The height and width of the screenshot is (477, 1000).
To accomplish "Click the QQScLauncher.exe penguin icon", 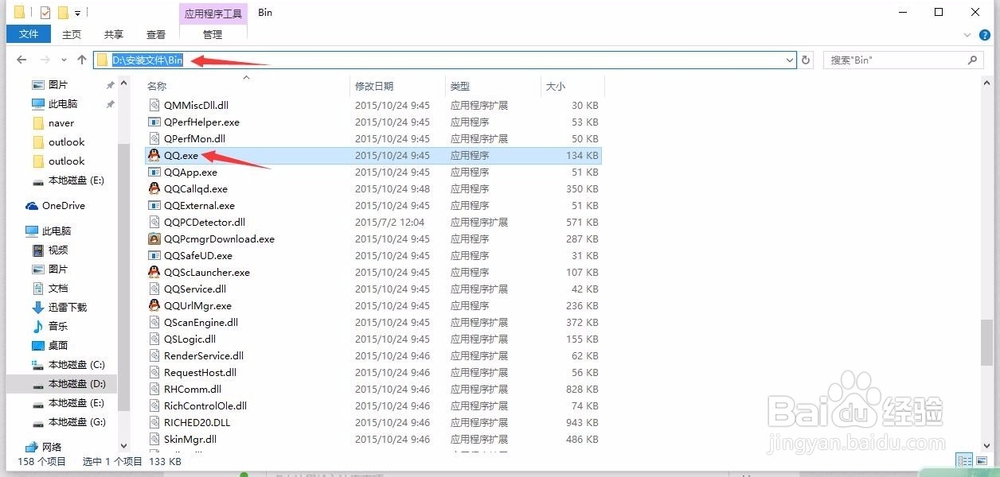I will 153,272.
